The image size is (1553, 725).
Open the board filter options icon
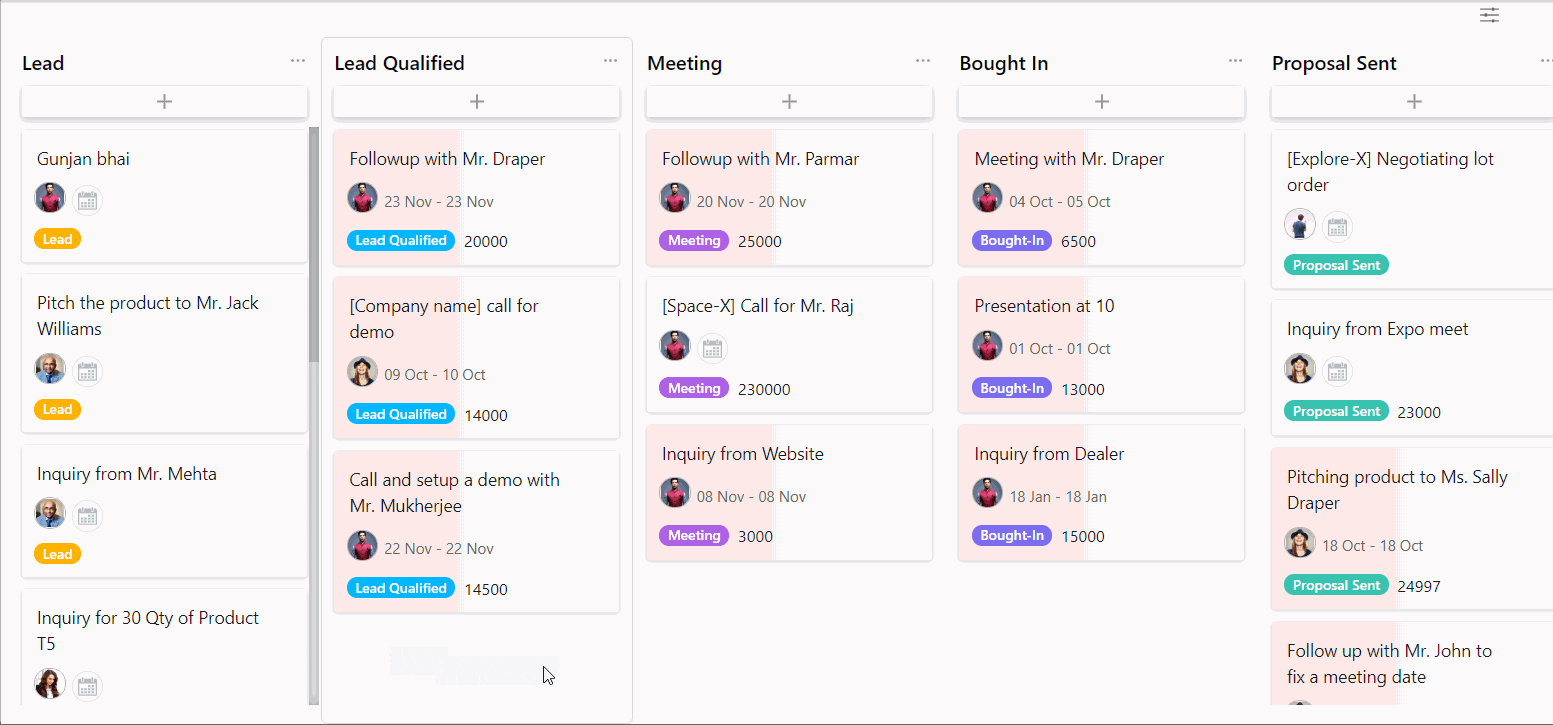click(x=1489, y=15)
